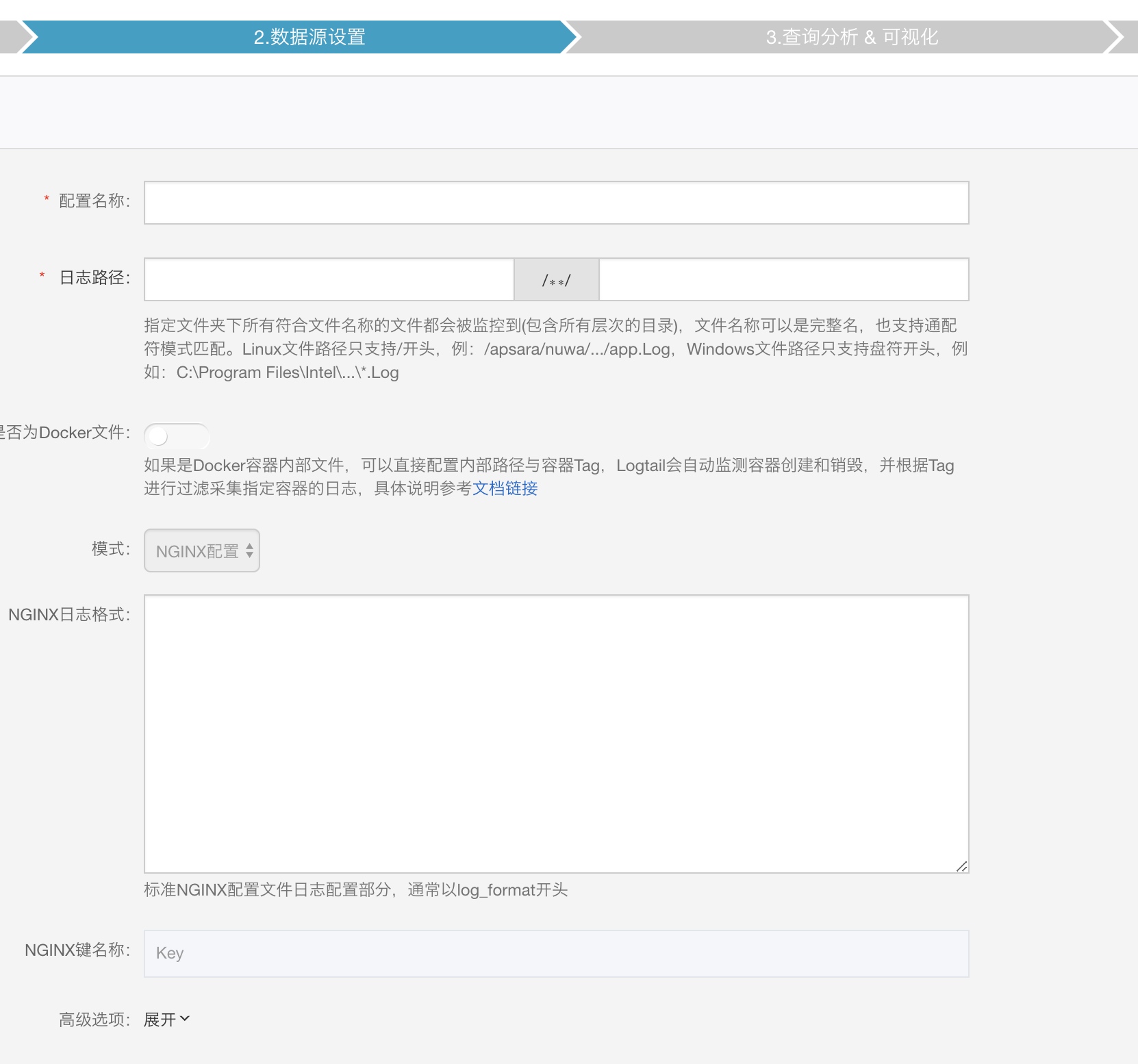This screenshot has width=1138, height=1064.
Task: Click the 配置名称 input field
Action: pos(556,203)
